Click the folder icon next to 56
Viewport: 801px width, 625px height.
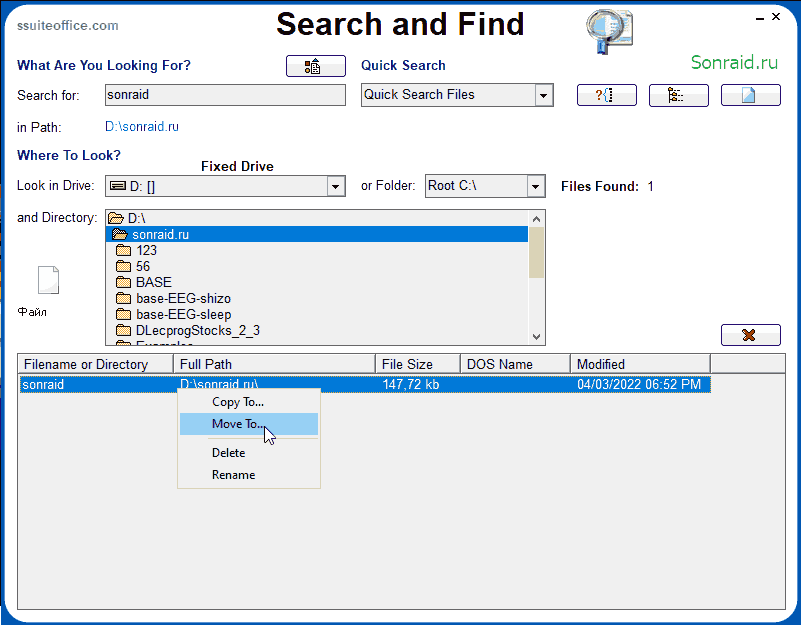point(124,266)
